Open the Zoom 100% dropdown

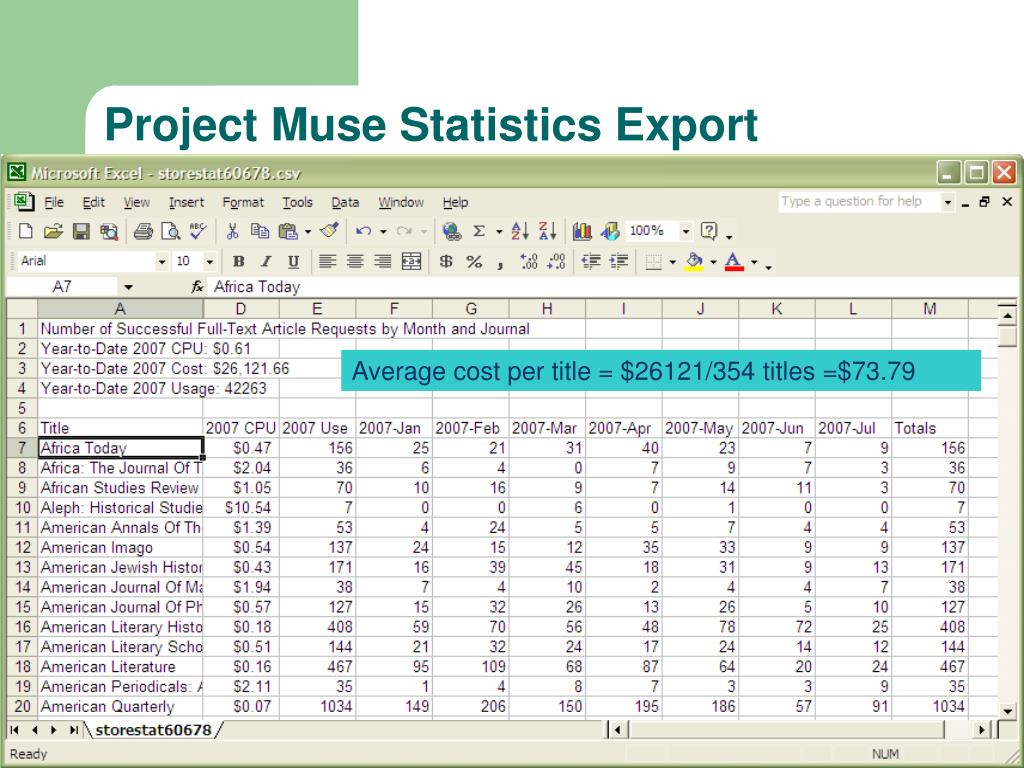tap(686, 231)
